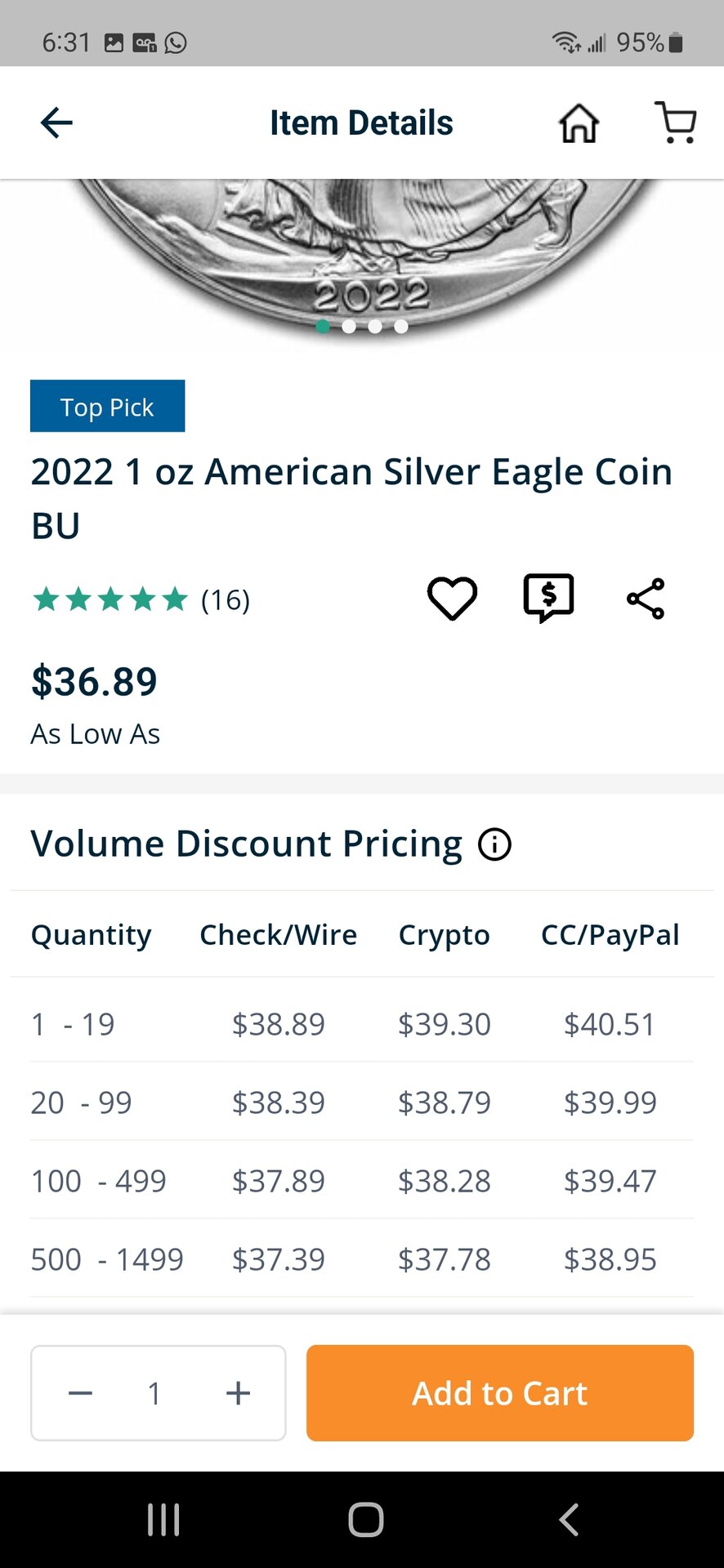Screen dimensions: 724x1568
Task: Decrease quantity with minus button
Action: [x=80, y=1393]
